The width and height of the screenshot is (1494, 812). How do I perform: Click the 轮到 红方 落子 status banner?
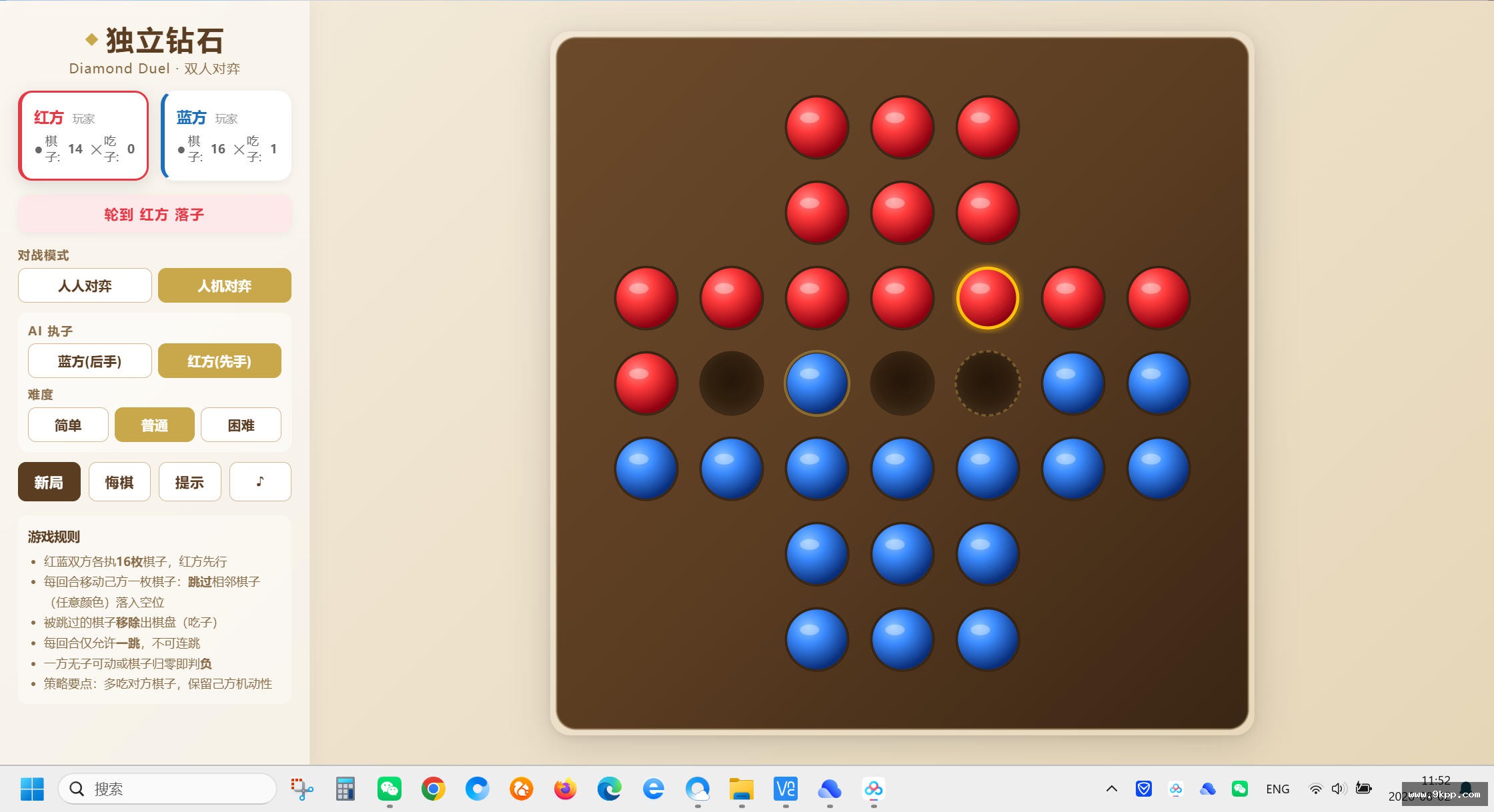[155, 215]
